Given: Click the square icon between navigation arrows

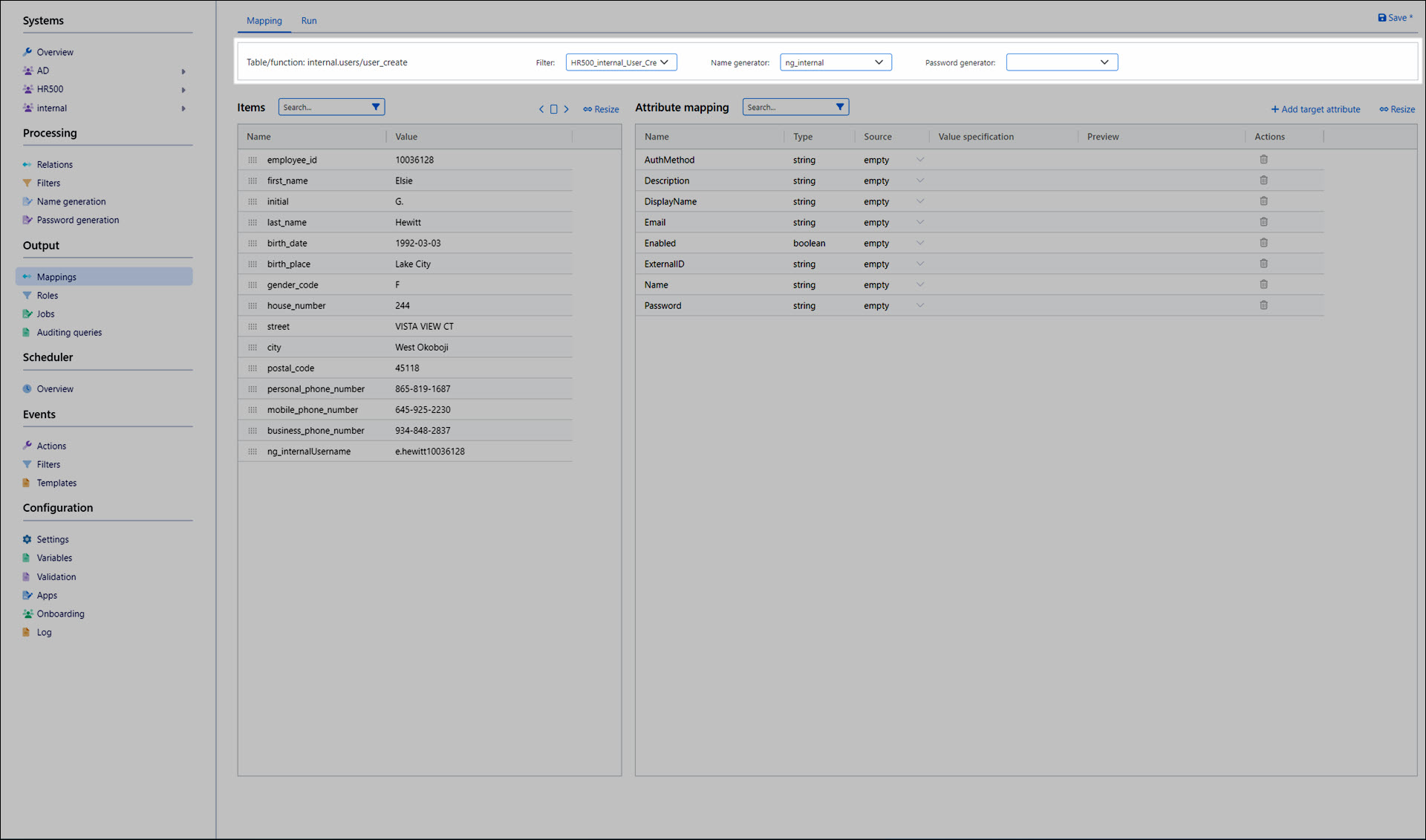Looking at the screenshot, I should coord(553,109).
